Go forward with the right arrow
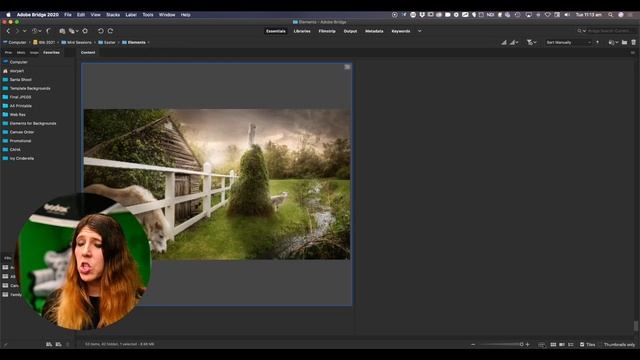 pos(17,31)
